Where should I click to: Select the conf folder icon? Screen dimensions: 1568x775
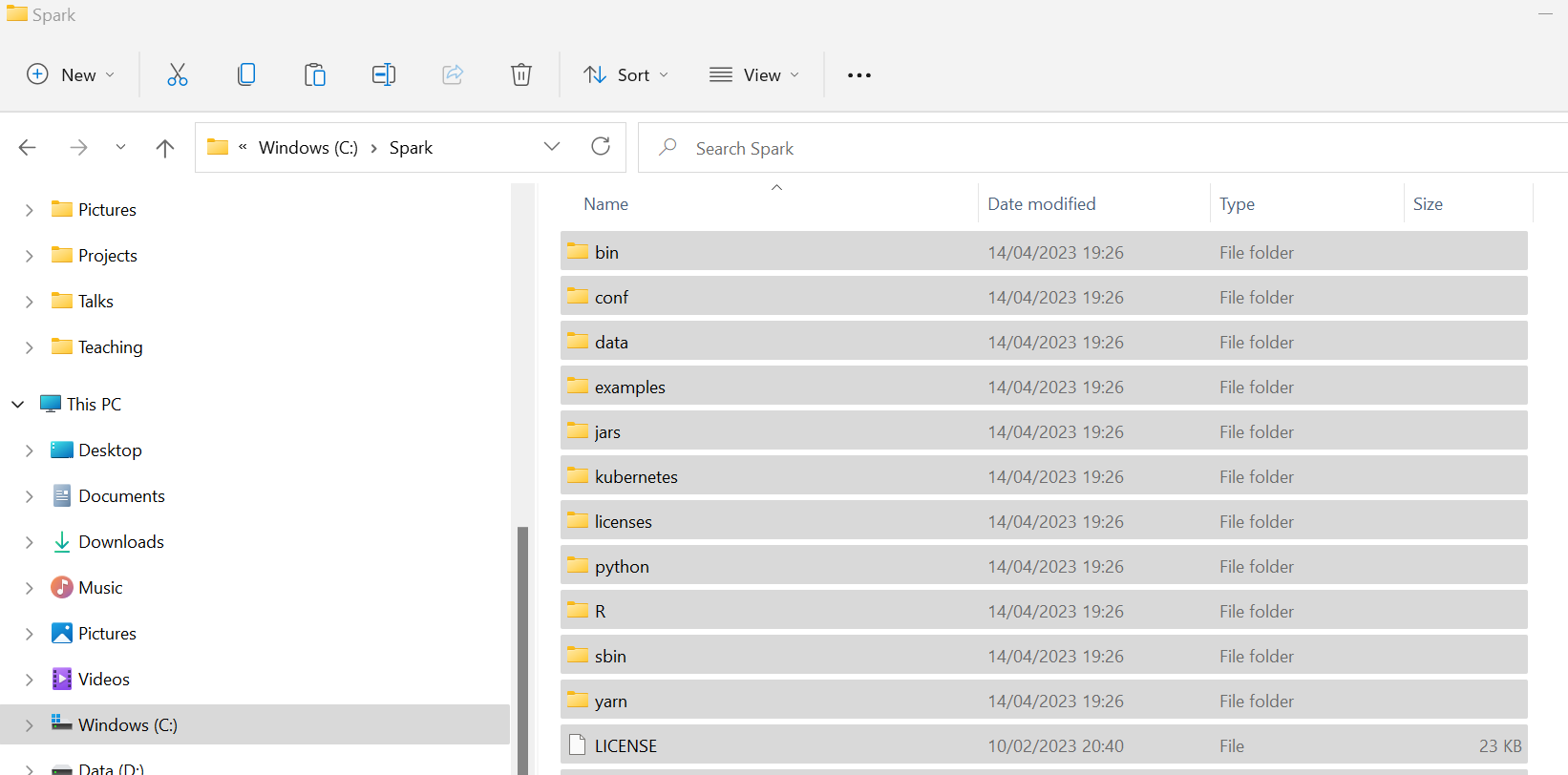pos(577,296)
